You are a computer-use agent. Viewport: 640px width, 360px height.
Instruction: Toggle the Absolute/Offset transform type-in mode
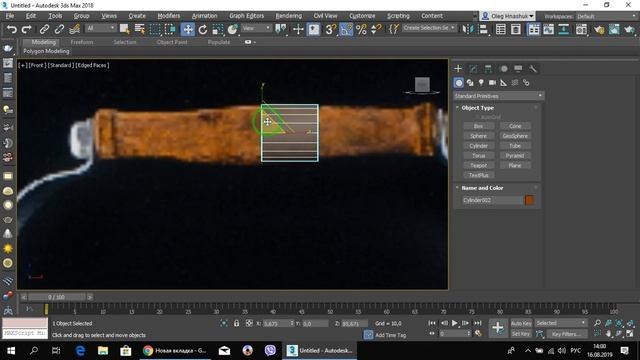249,323
